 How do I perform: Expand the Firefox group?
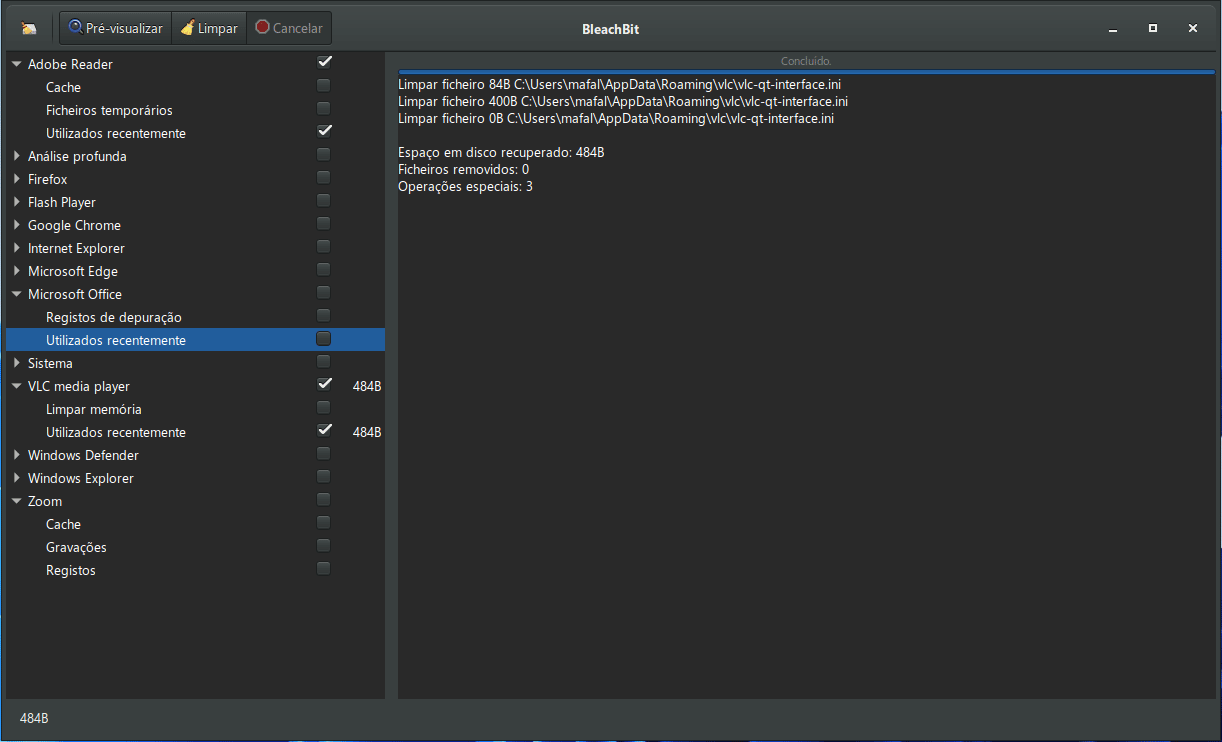pos(16,179)
